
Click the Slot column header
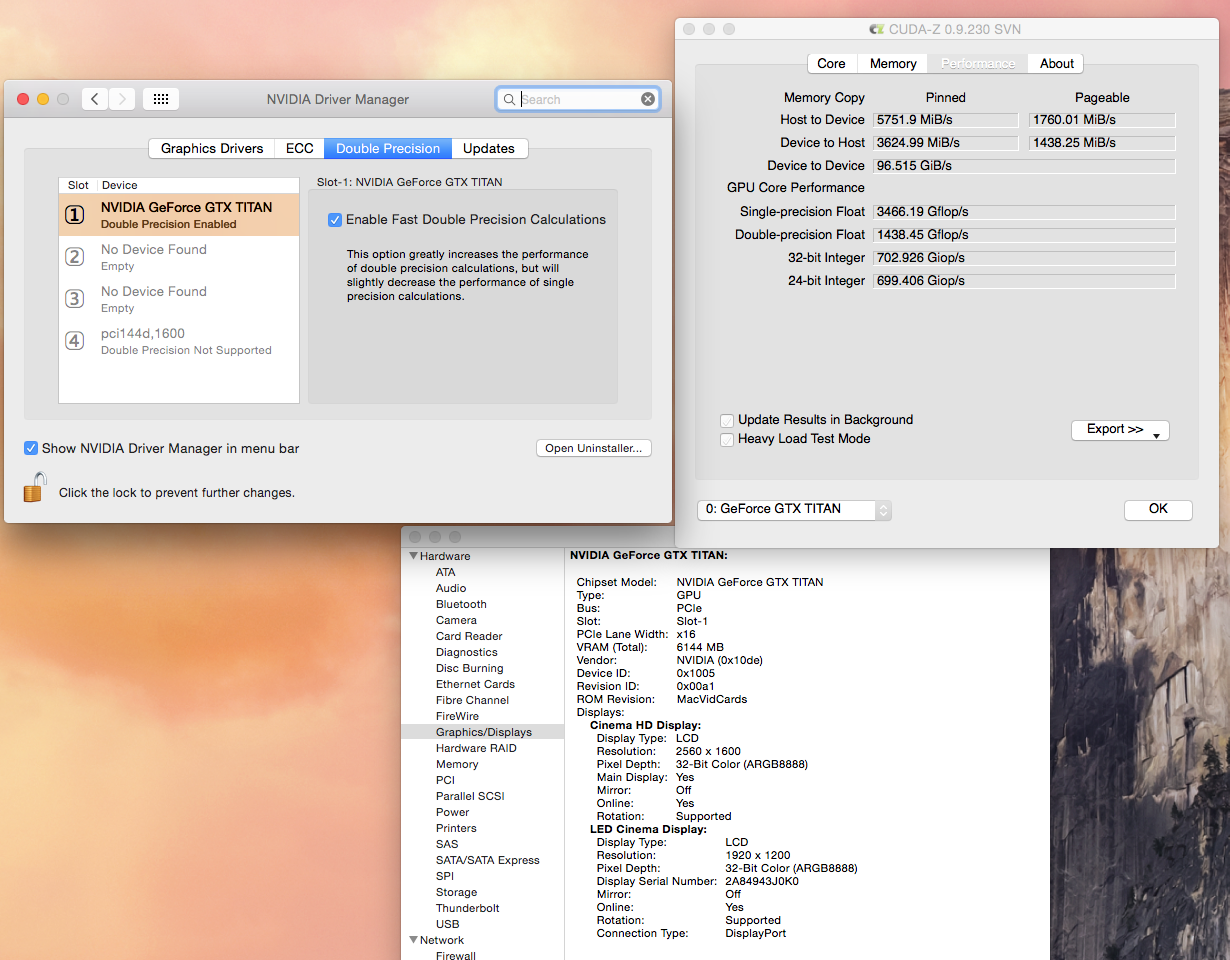78,185
